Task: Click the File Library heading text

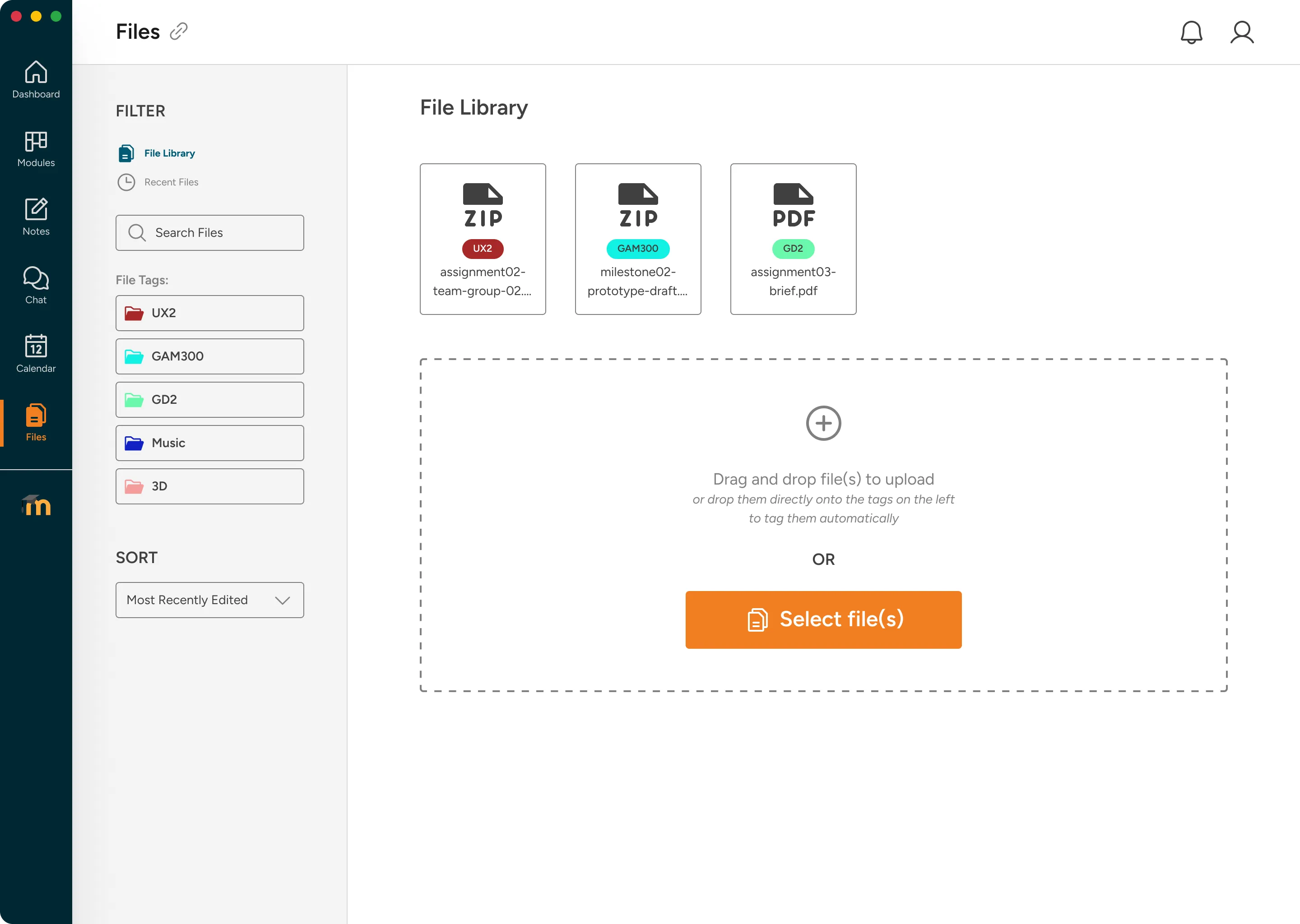Action: [474, 108]
